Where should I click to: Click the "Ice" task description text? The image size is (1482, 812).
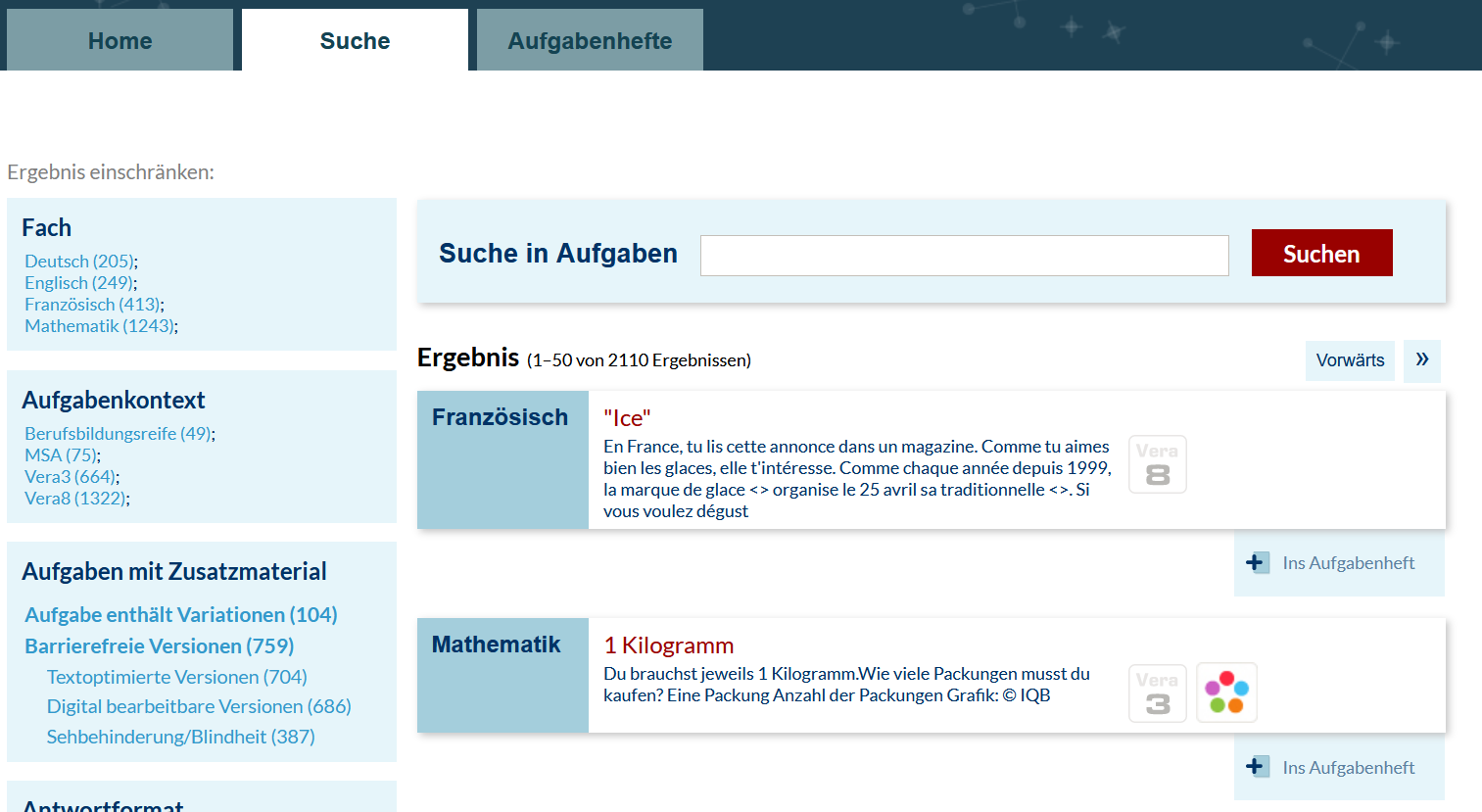[858, 479]
